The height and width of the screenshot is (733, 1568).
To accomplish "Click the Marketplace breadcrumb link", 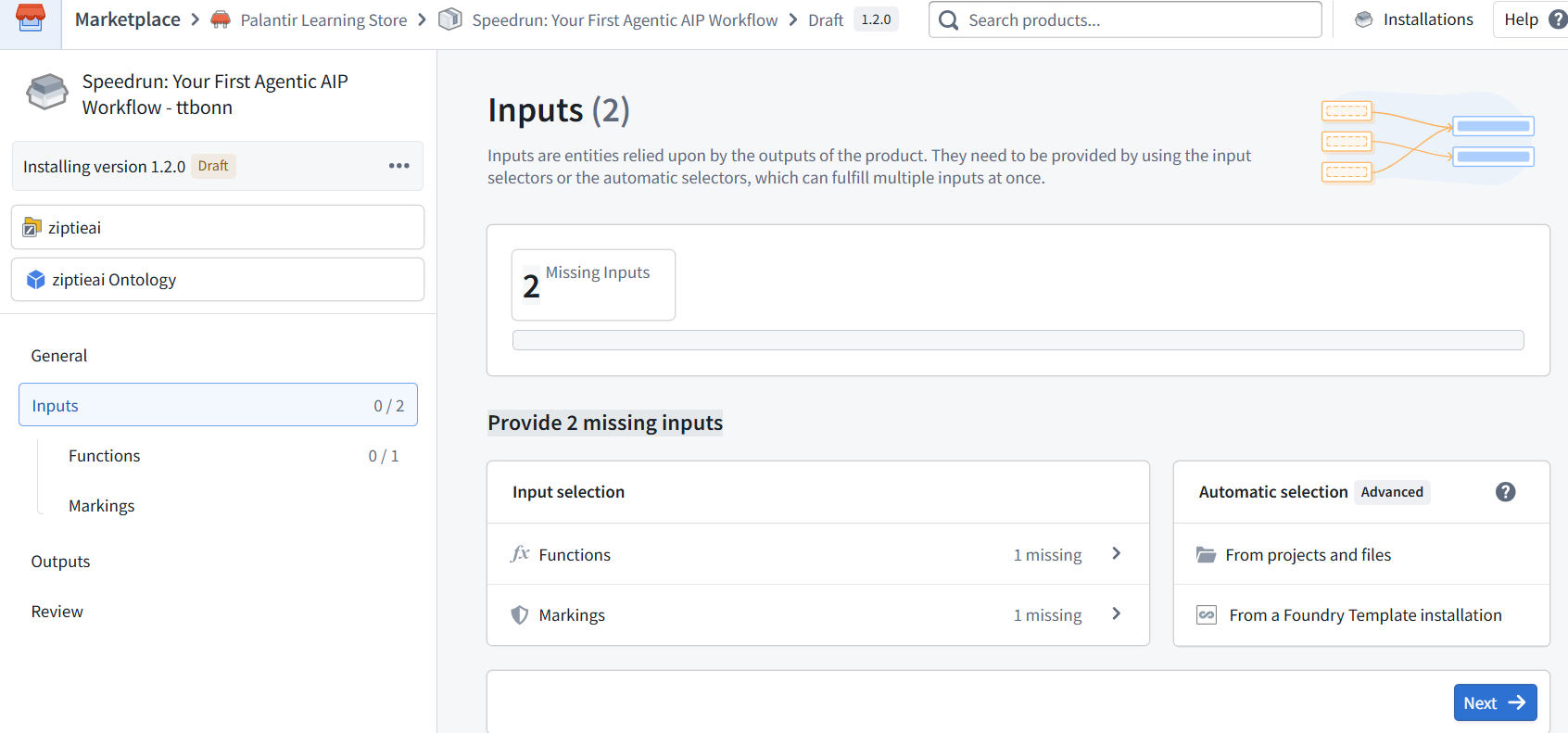I will click(128, 19).
